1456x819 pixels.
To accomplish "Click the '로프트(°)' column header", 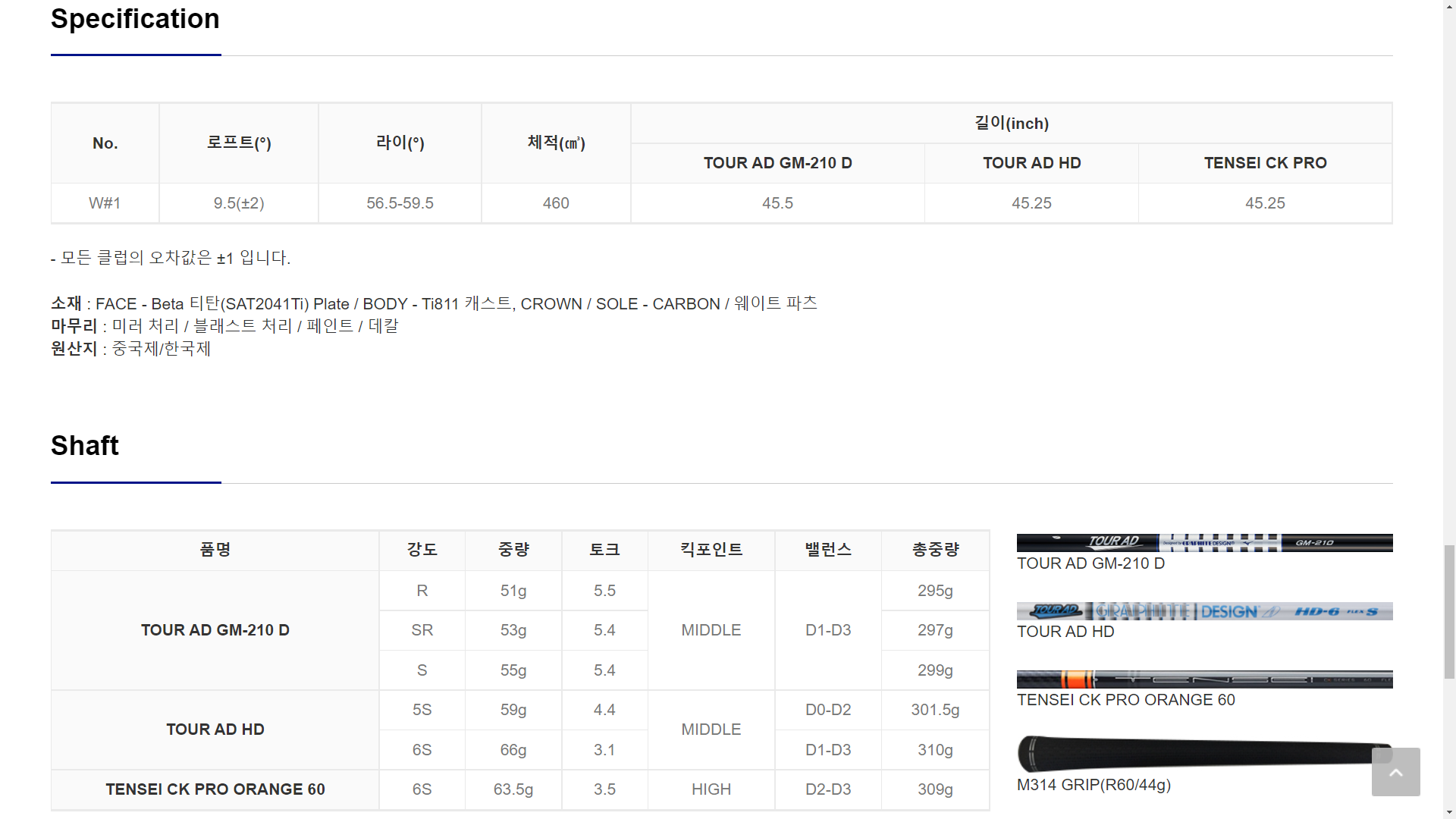I will [x=239, y=143].
